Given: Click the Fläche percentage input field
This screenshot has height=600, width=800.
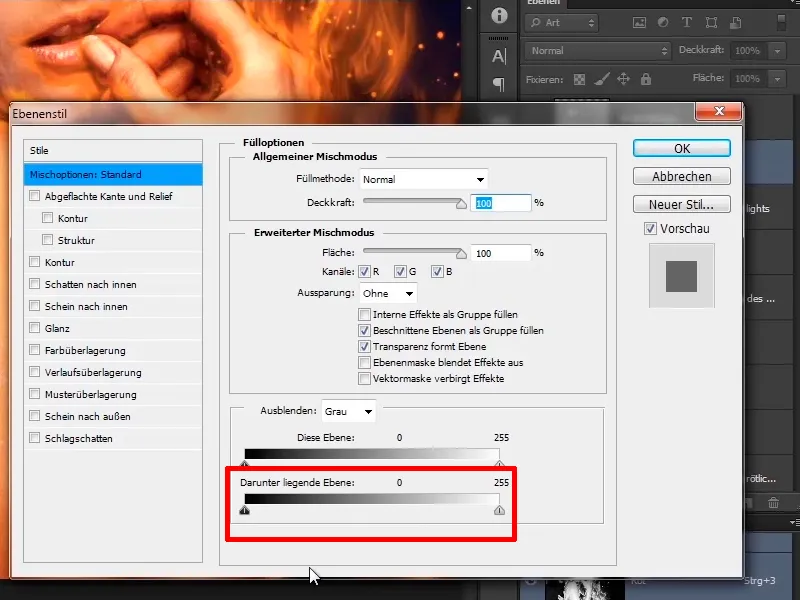Looking at the screenshot, I should pos(501,253).
